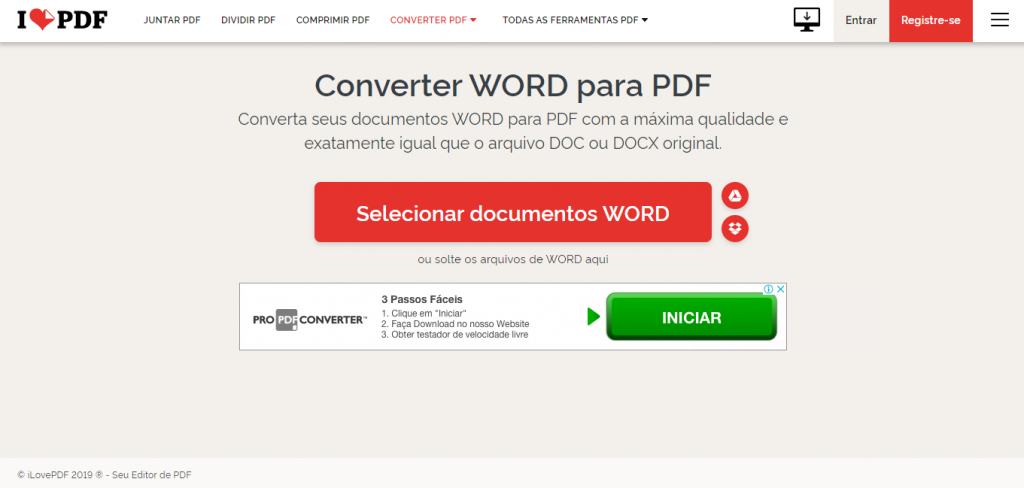Click the PRO PDF CONVERTER logo

pos(310,319)
